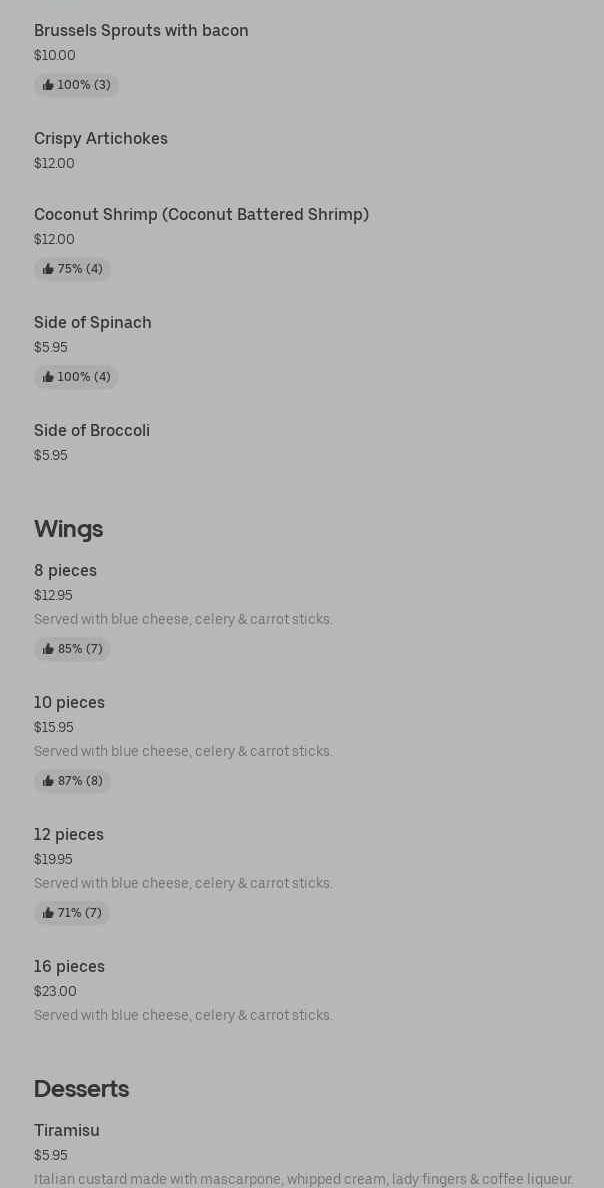This screenshot has width=604, height=1188.
Task: Click thumbs-up icon under Side of Spinach
Action: 48,378
